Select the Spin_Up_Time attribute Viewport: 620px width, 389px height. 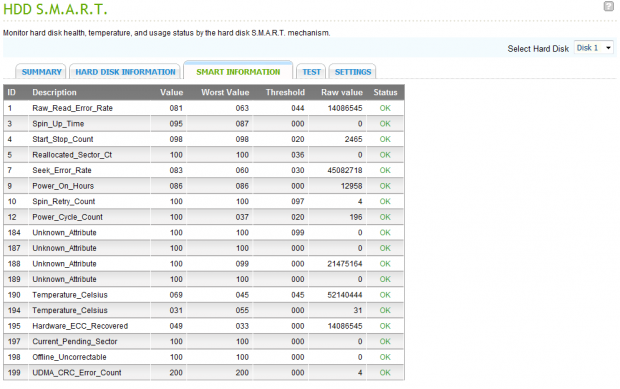pyautogui.click(x=58, y=124)
